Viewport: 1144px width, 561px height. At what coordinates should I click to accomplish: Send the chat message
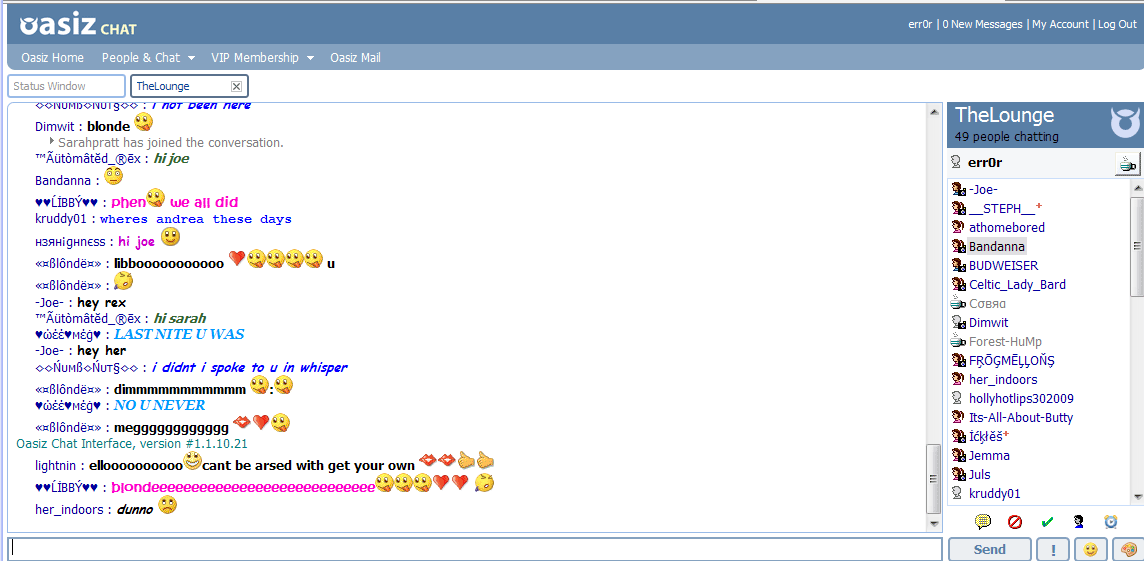point(989,549)
